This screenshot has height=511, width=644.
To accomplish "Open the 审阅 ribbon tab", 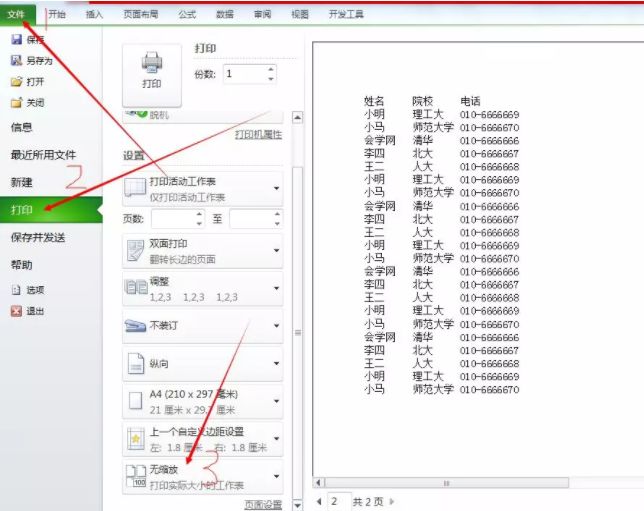I will click(262, 14).
